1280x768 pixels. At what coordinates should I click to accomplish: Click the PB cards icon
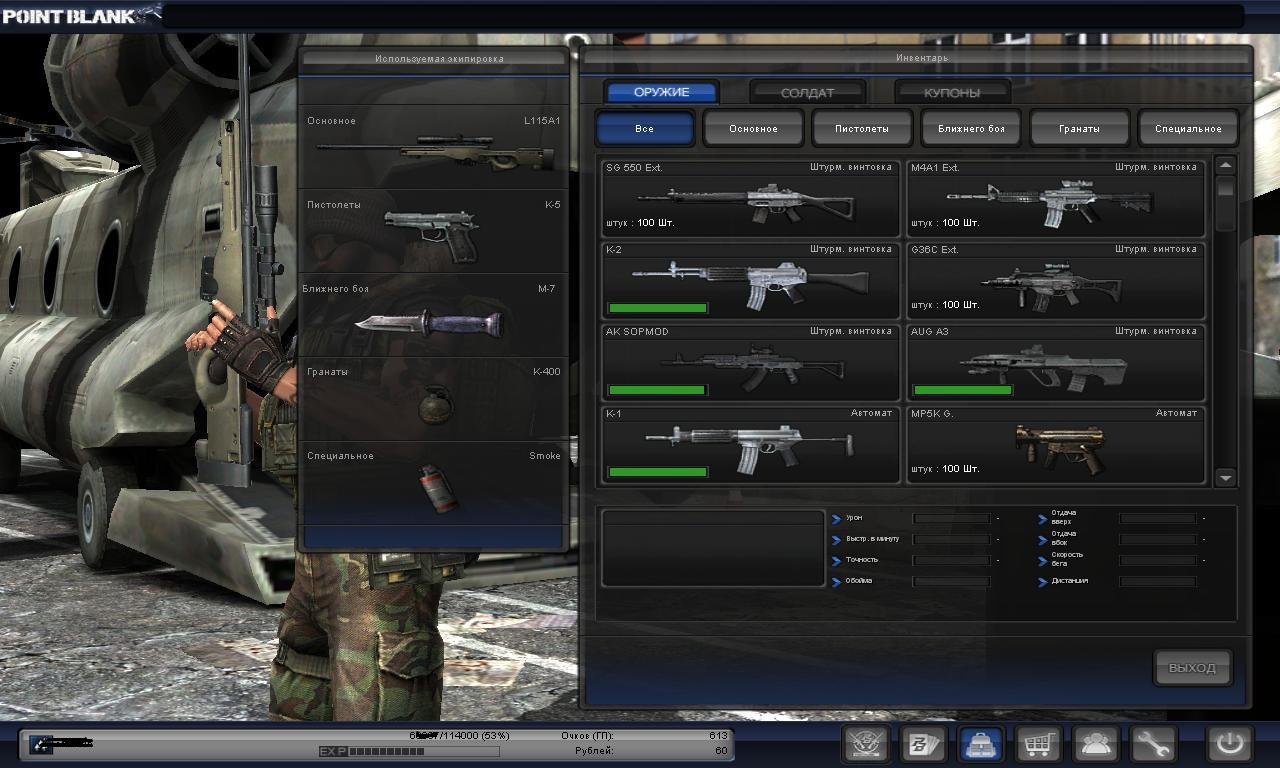click(923, 745)
